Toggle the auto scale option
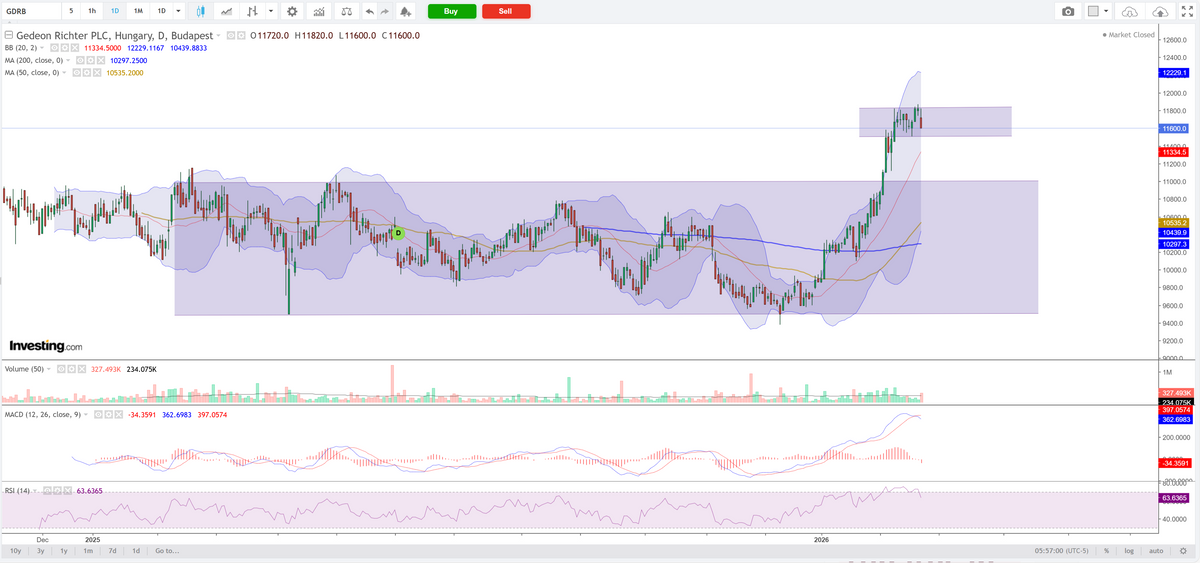1200x563 pixels. coord(1156,551)
